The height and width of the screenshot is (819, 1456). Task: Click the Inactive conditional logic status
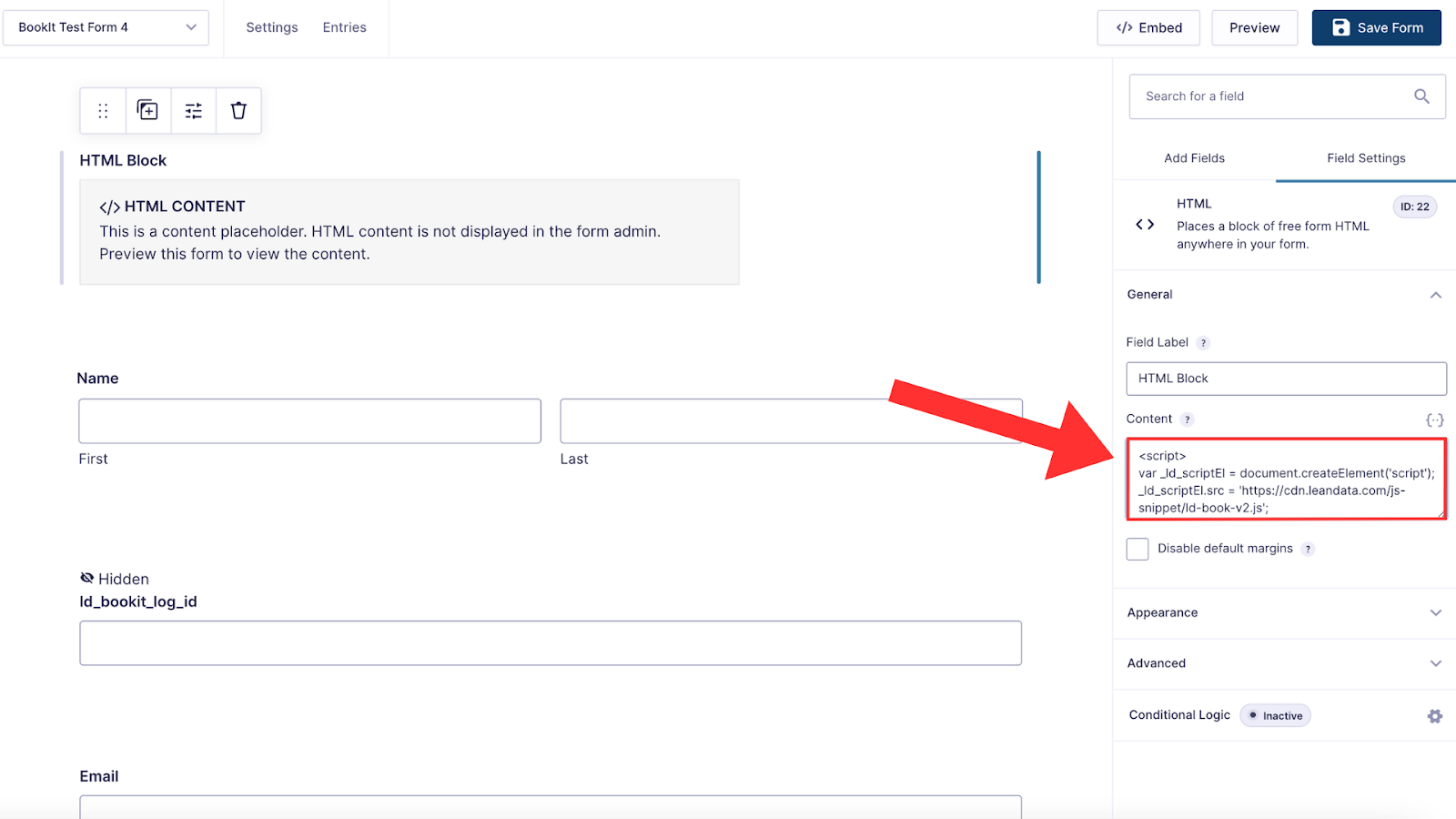click(x=1275, y=716)
